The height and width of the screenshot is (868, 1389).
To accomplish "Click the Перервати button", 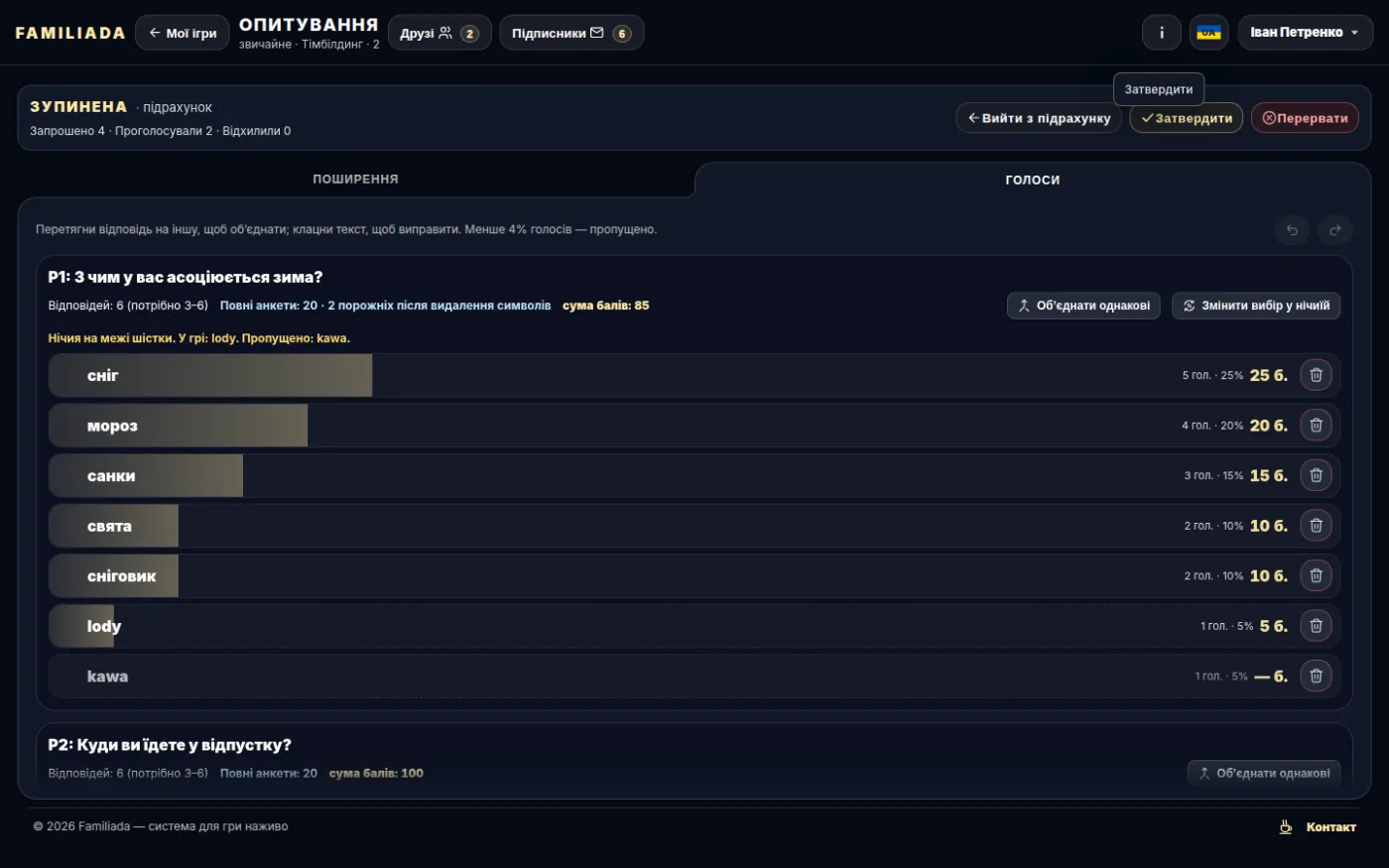I will click(x=1305, y=118).
